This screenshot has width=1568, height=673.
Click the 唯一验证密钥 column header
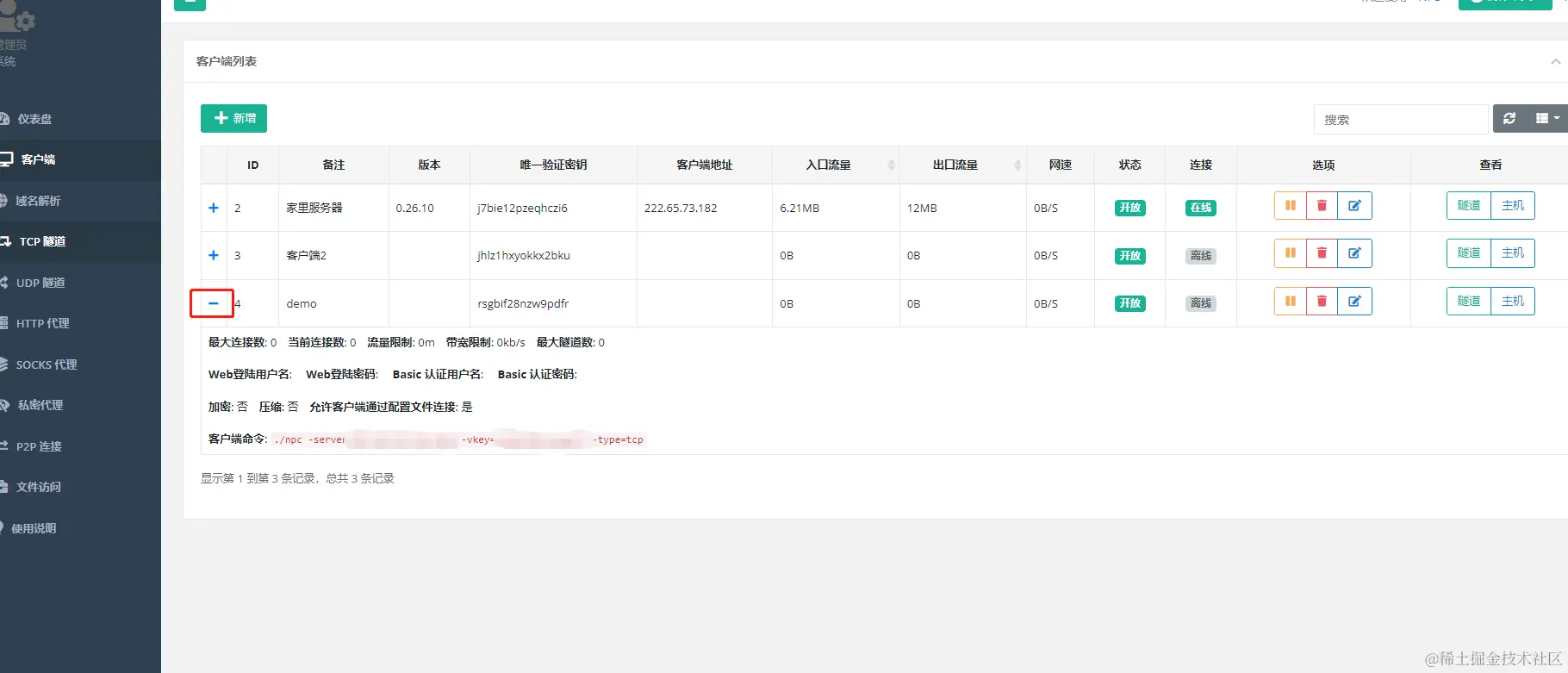pos(553,165)
